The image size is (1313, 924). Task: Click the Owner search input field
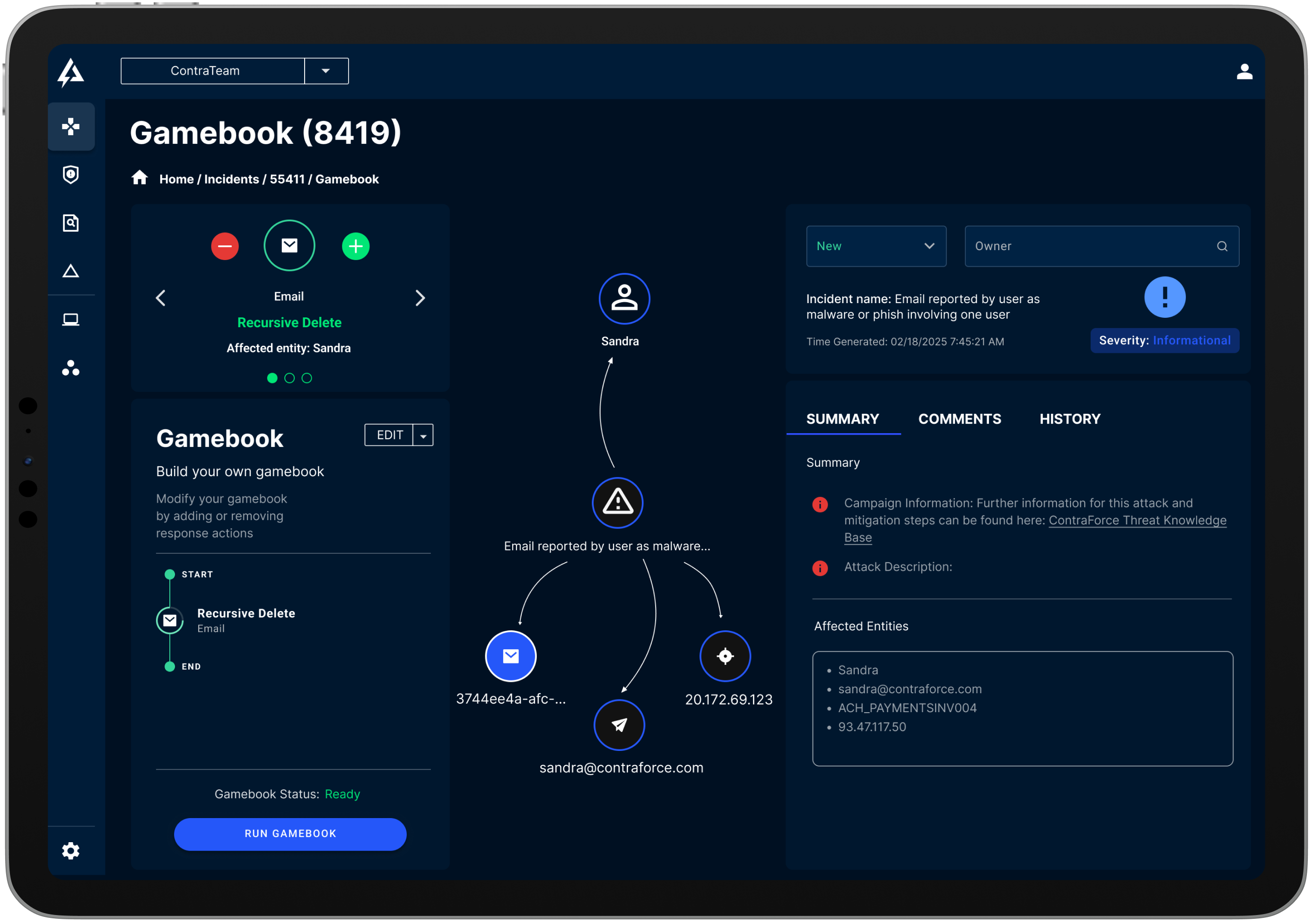pyautogui.click(x=1092, y=246)
